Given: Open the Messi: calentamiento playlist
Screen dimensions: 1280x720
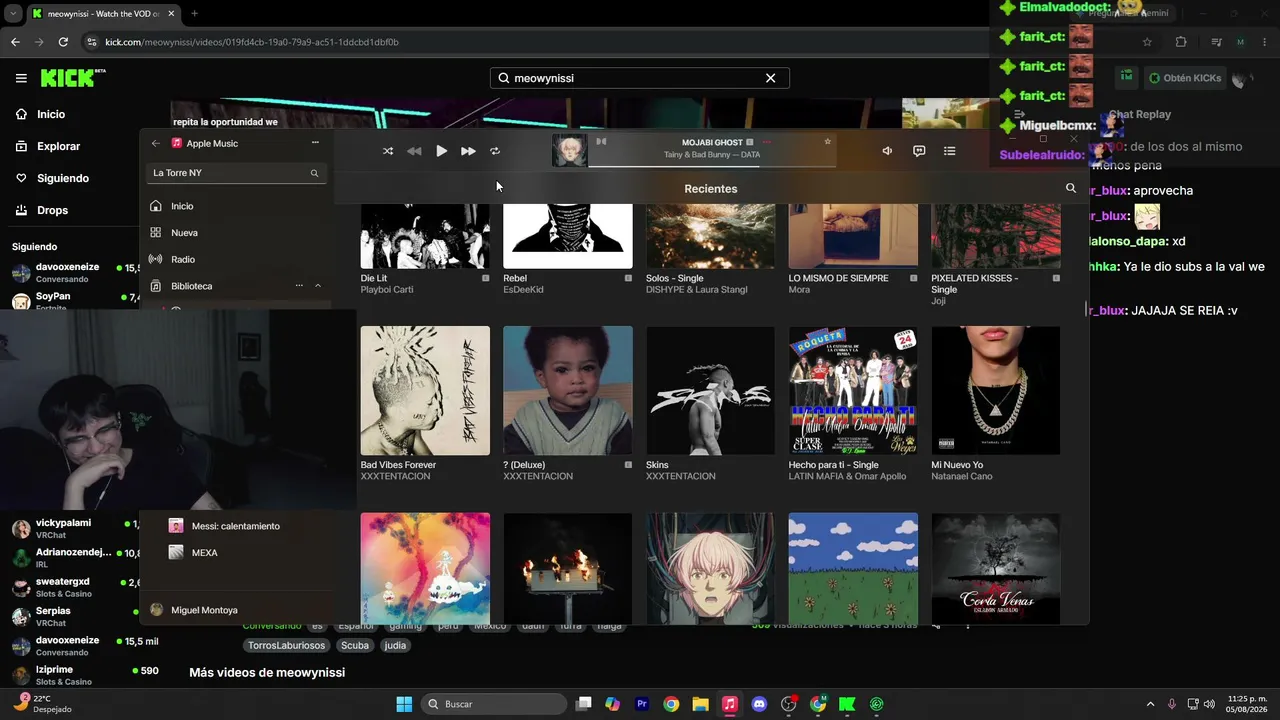Looking at the screenshot, I should pyautogui.click(x=236, y=526).
